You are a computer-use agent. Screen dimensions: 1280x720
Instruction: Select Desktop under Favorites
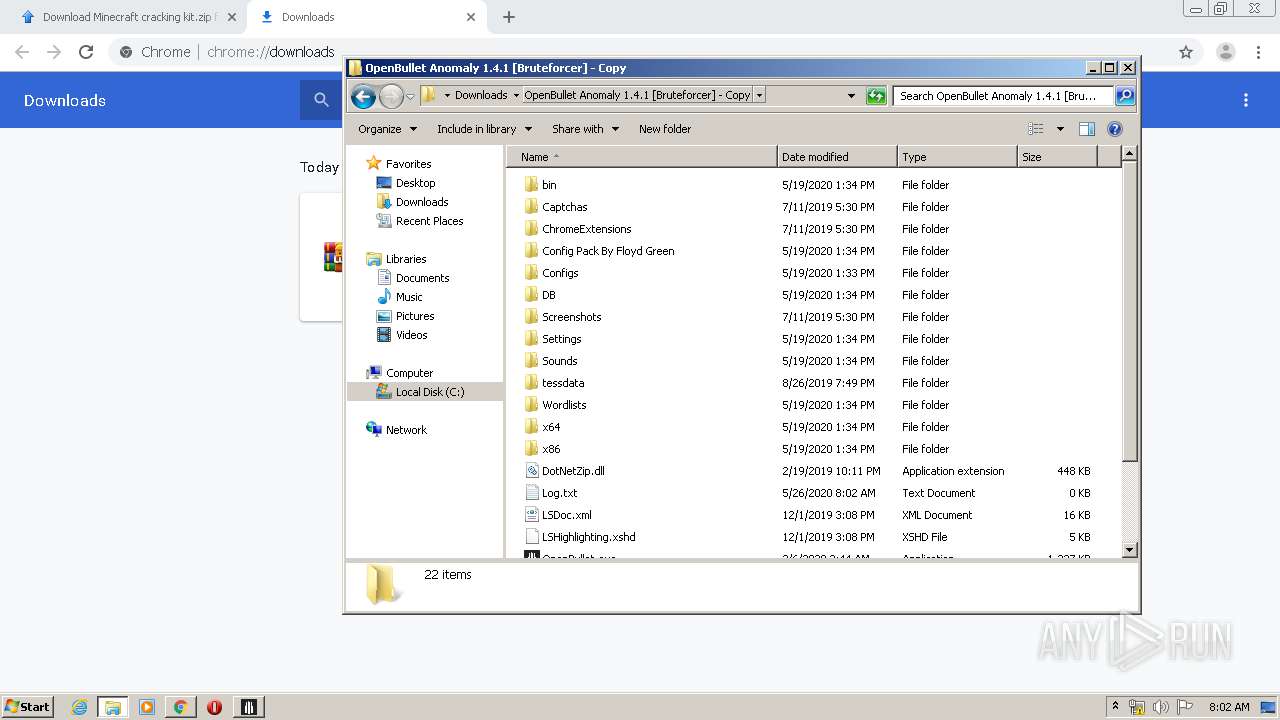click(x=415, y=183)
